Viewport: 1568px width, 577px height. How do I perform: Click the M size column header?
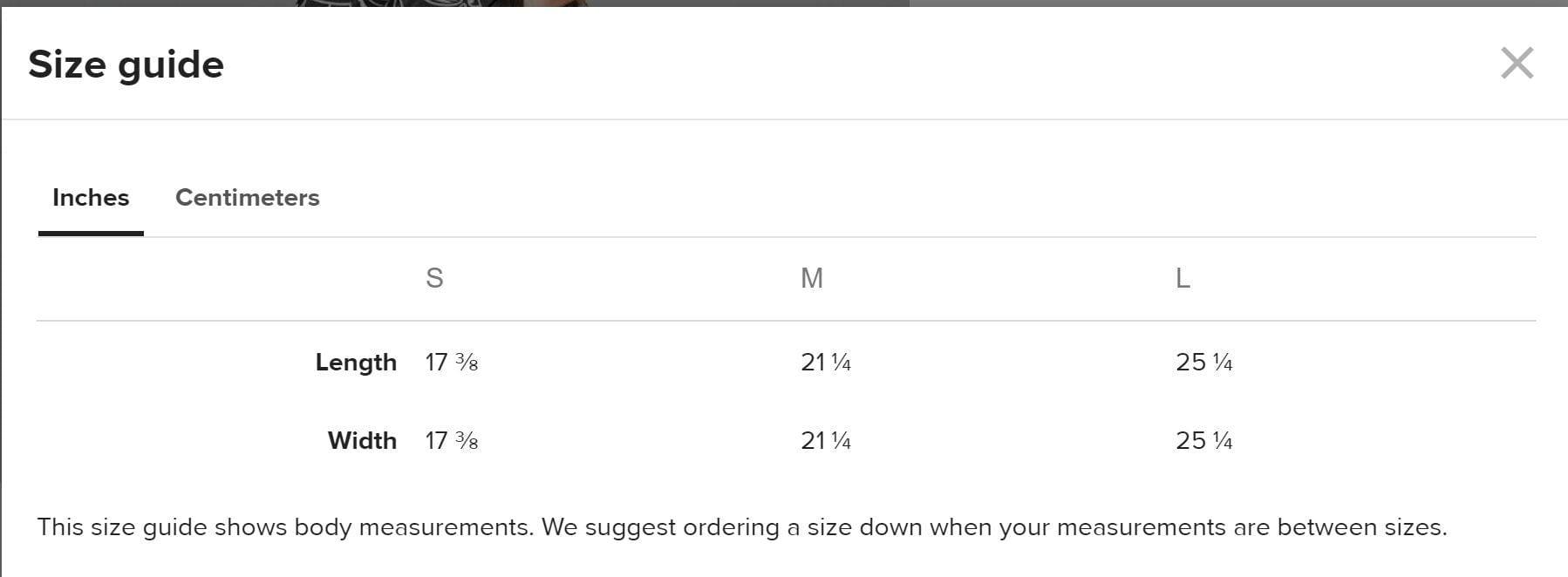[x=811, y=278]
